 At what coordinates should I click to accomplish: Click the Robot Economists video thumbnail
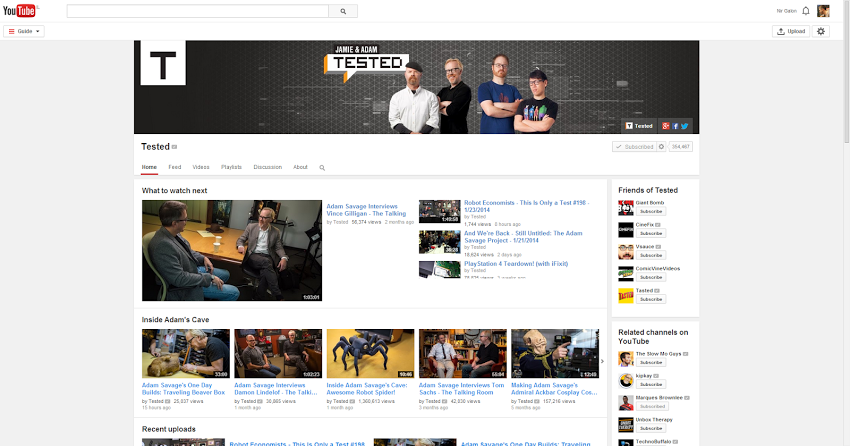[x=440, y=211]
